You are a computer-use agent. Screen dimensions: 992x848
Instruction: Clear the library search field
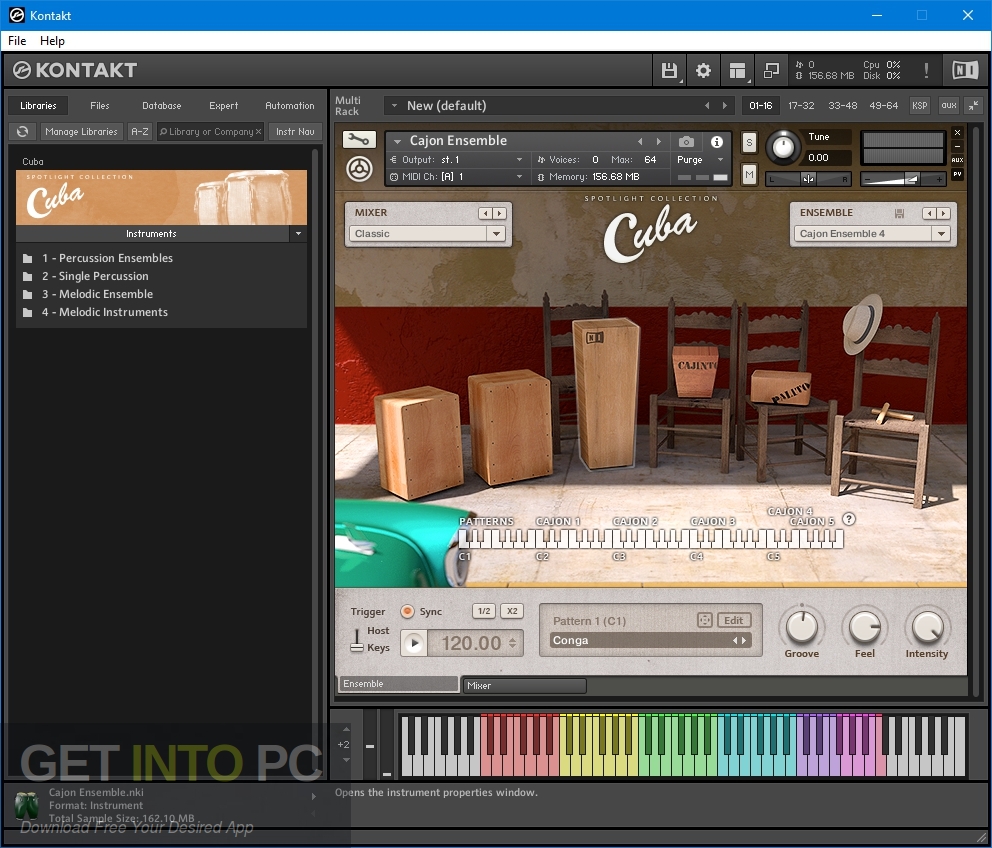258,132
